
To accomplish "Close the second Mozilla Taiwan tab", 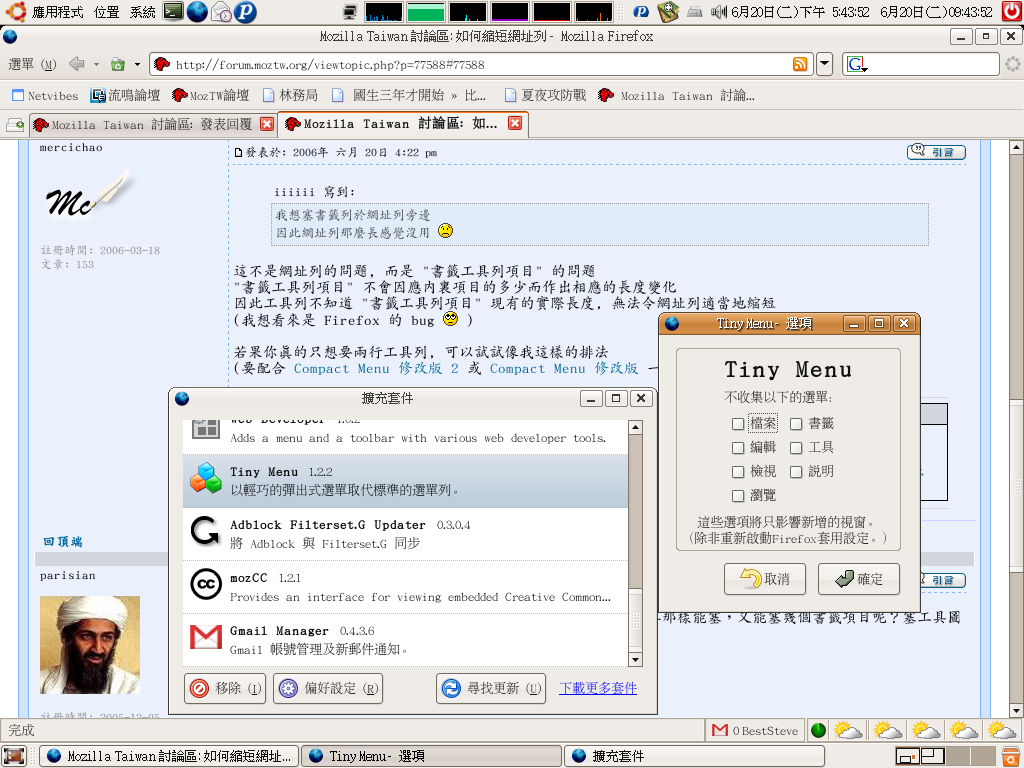I will pyautogui.click(x=515, y=124).
